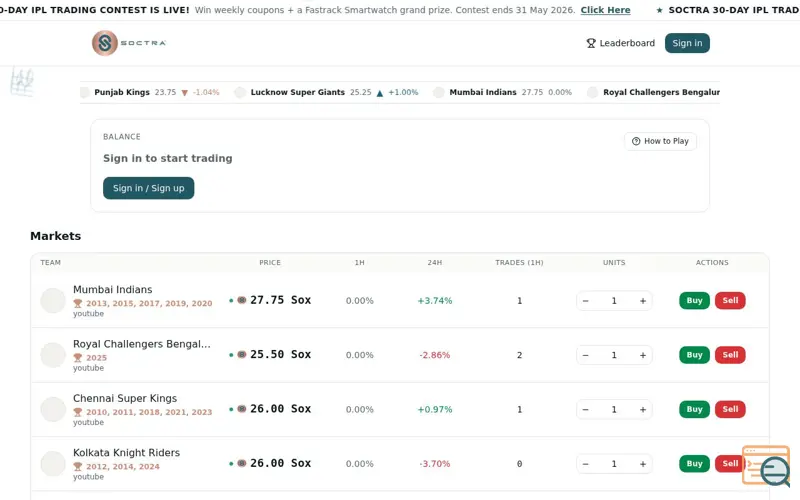800x500 pixels.
Task: Click Mumbai Indians units value field
Action: pyautogui.click(x=614, y=301)
